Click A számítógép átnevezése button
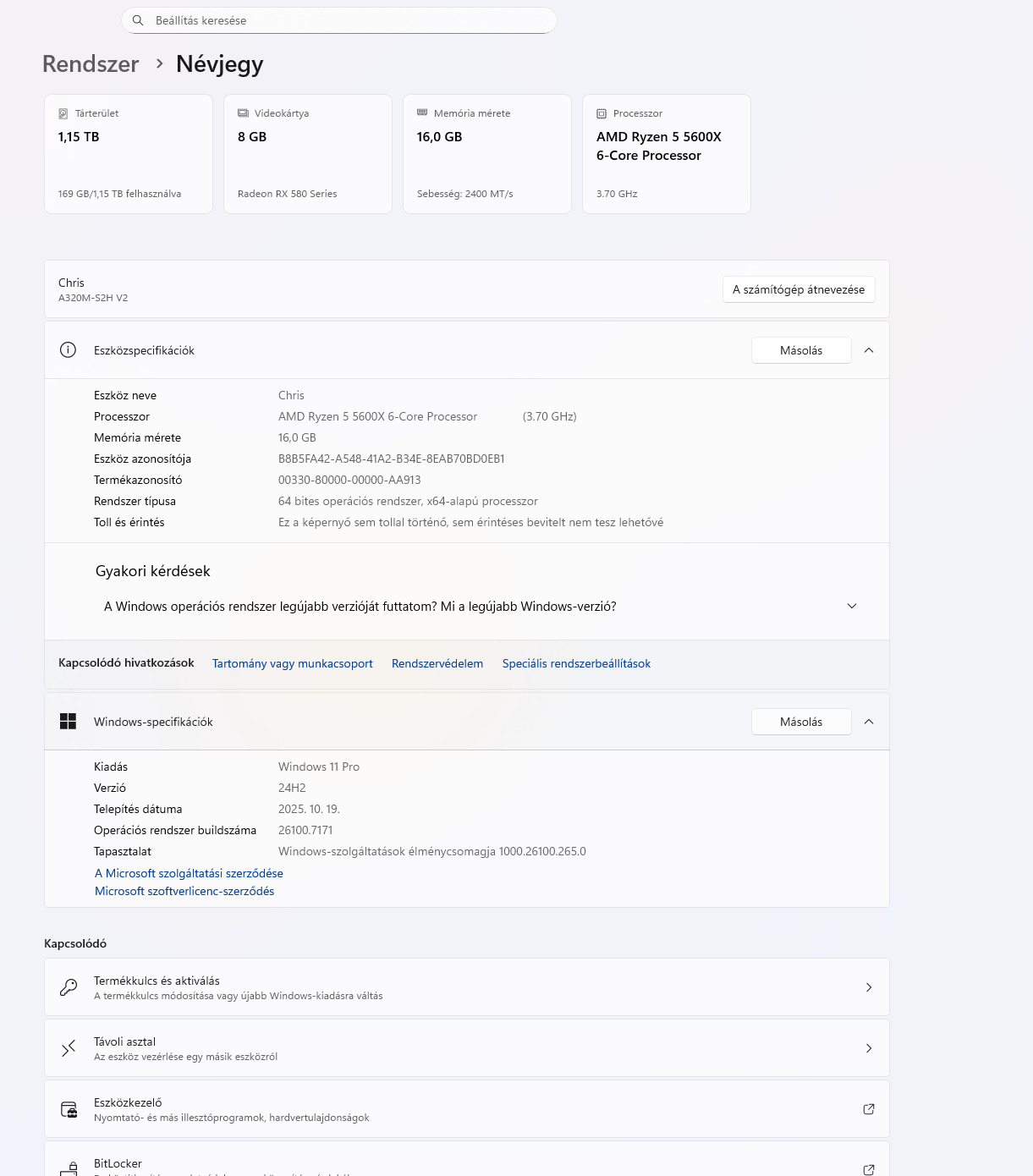Screen dimensions: 1033x1176 pyautogui.click(x=798, y=289)
